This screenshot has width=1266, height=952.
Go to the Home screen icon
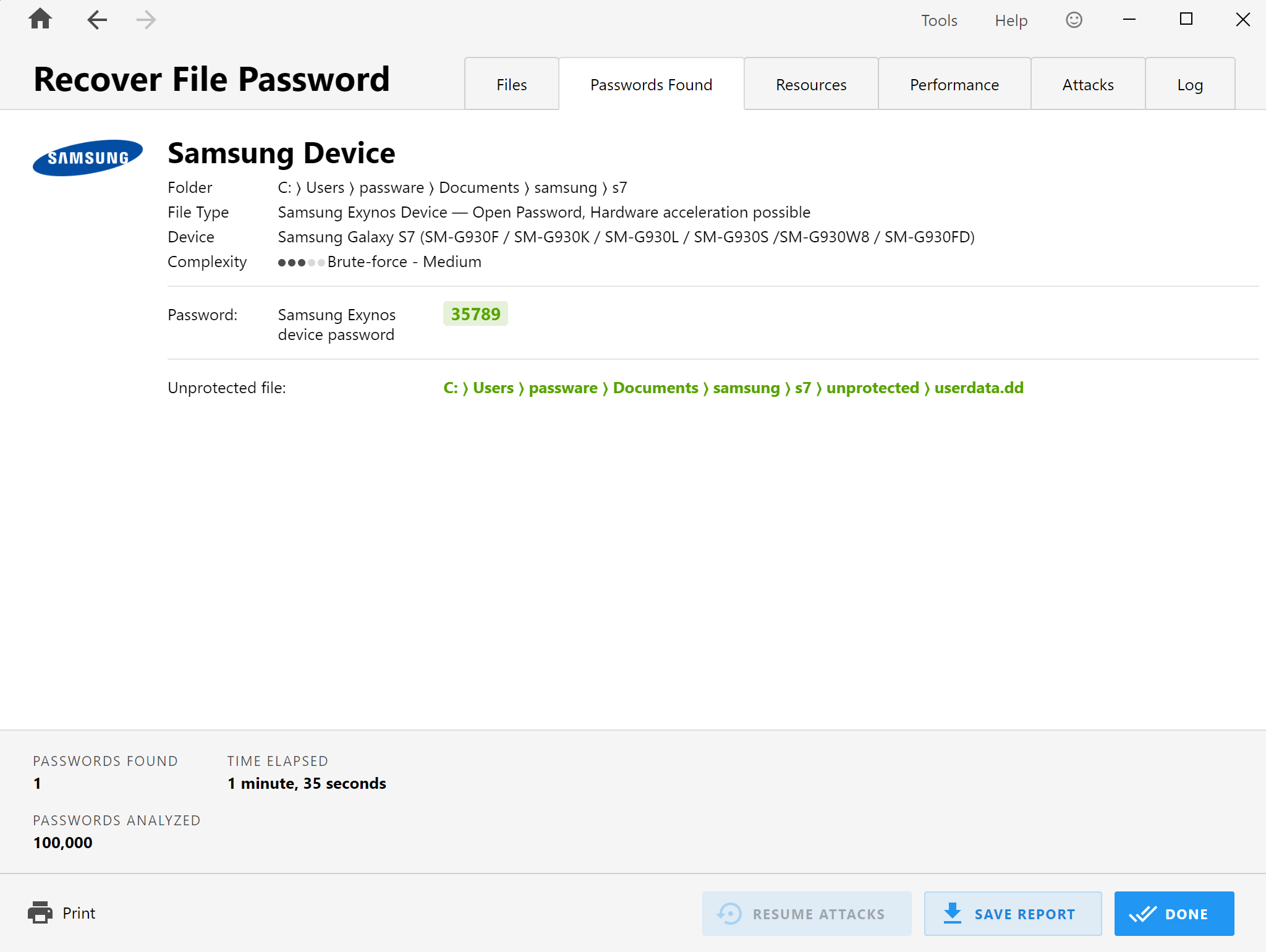40,19
